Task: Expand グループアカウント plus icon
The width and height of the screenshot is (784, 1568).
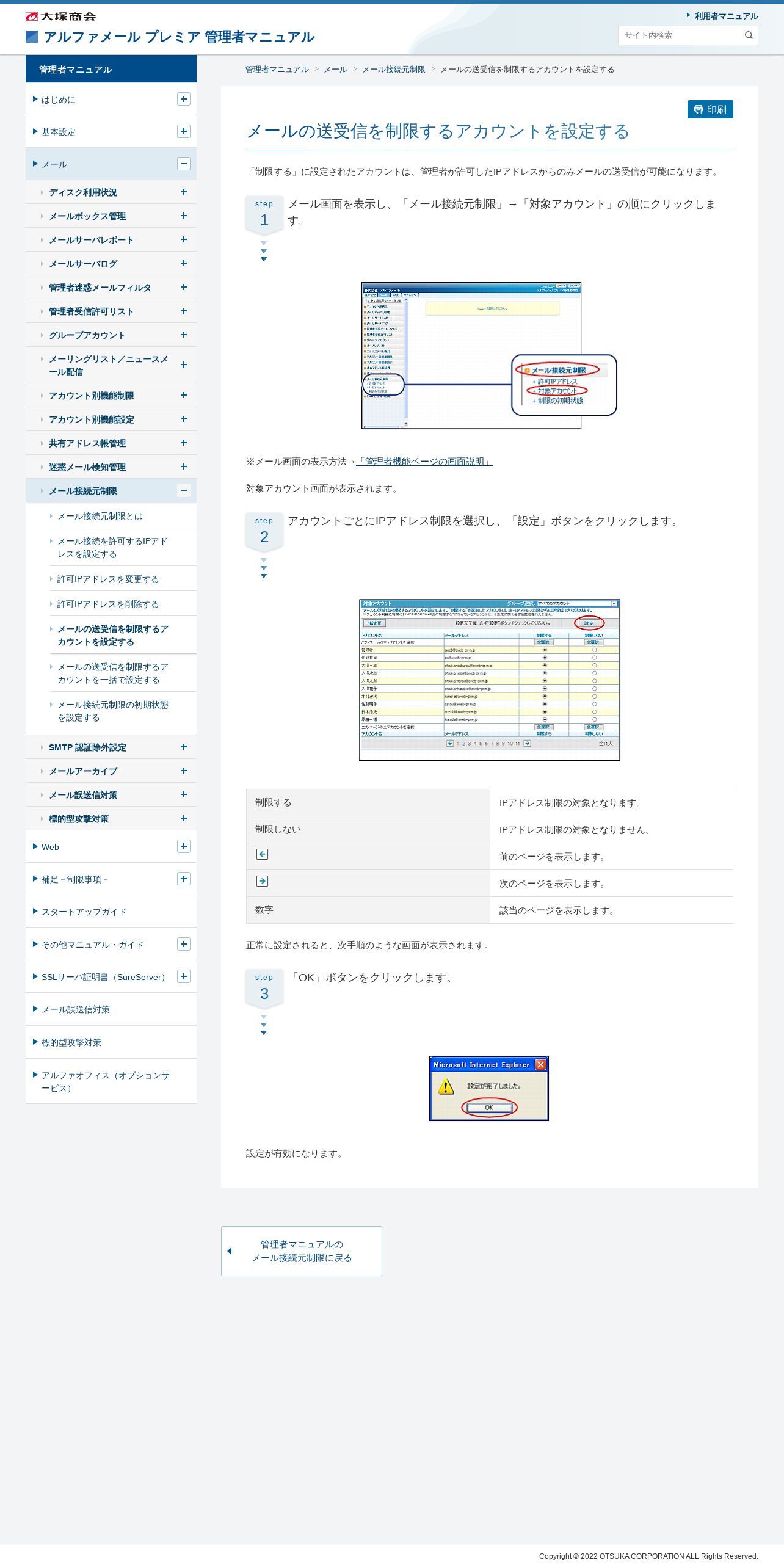Action: 184,335
